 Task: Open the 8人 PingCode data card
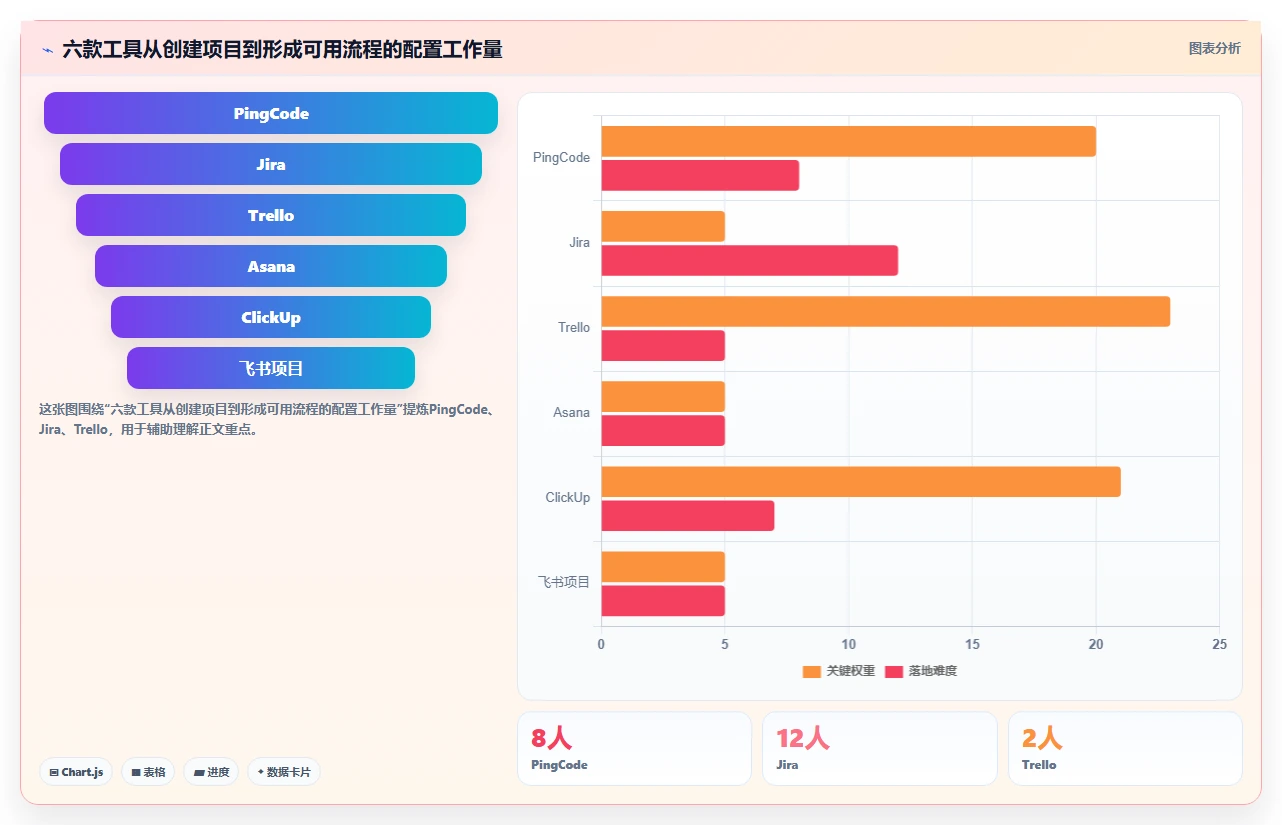tap(634, 748)
